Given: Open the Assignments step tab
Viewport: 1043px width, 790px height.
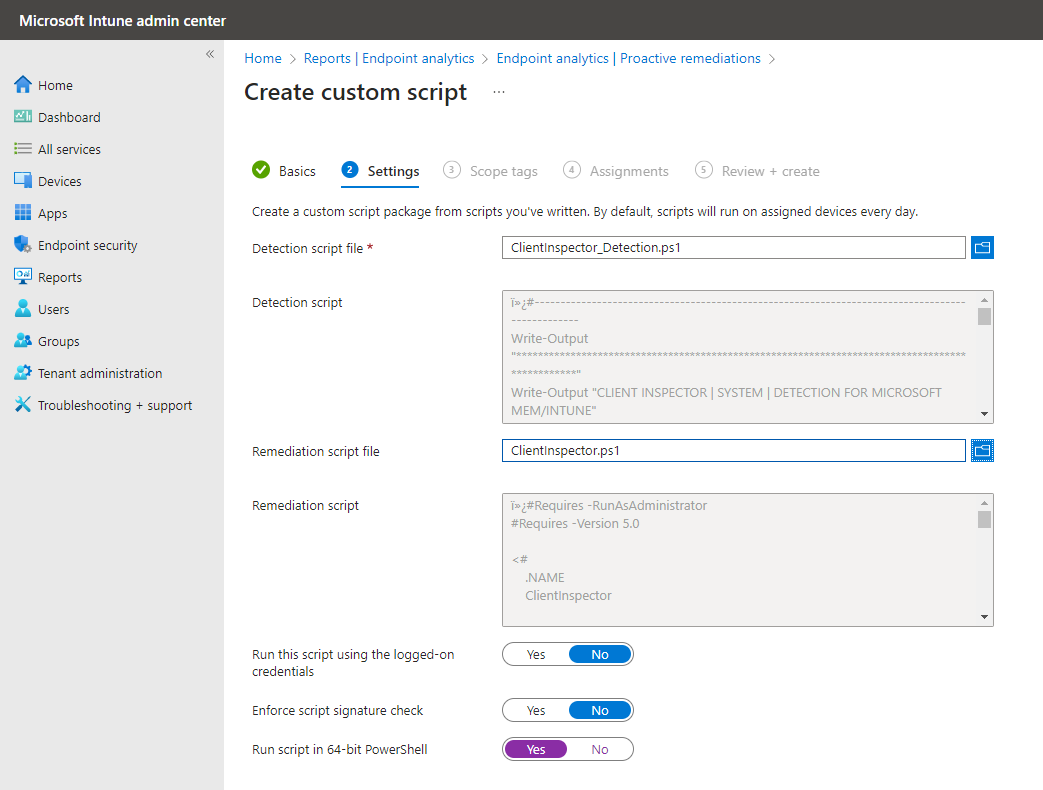Looking at the screenshot, I should click(x=615, y=171).
